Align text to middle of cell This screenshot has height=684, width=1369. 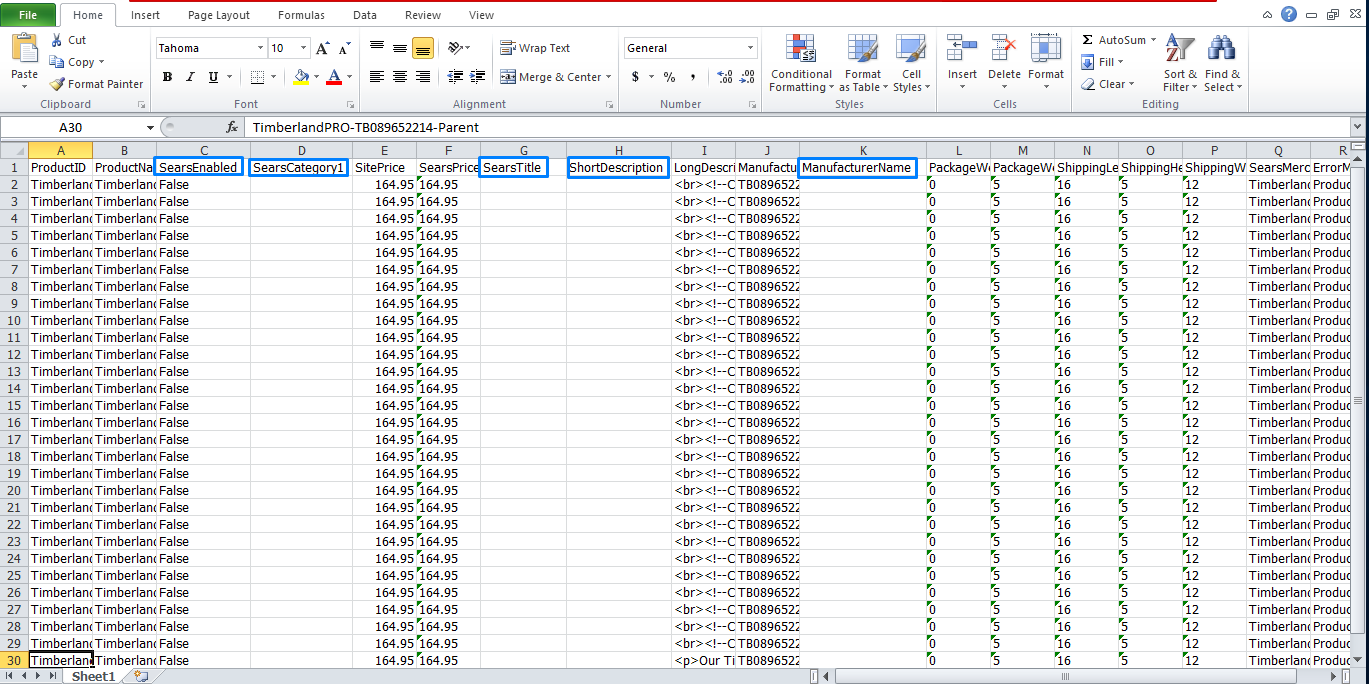click(400, 47)
